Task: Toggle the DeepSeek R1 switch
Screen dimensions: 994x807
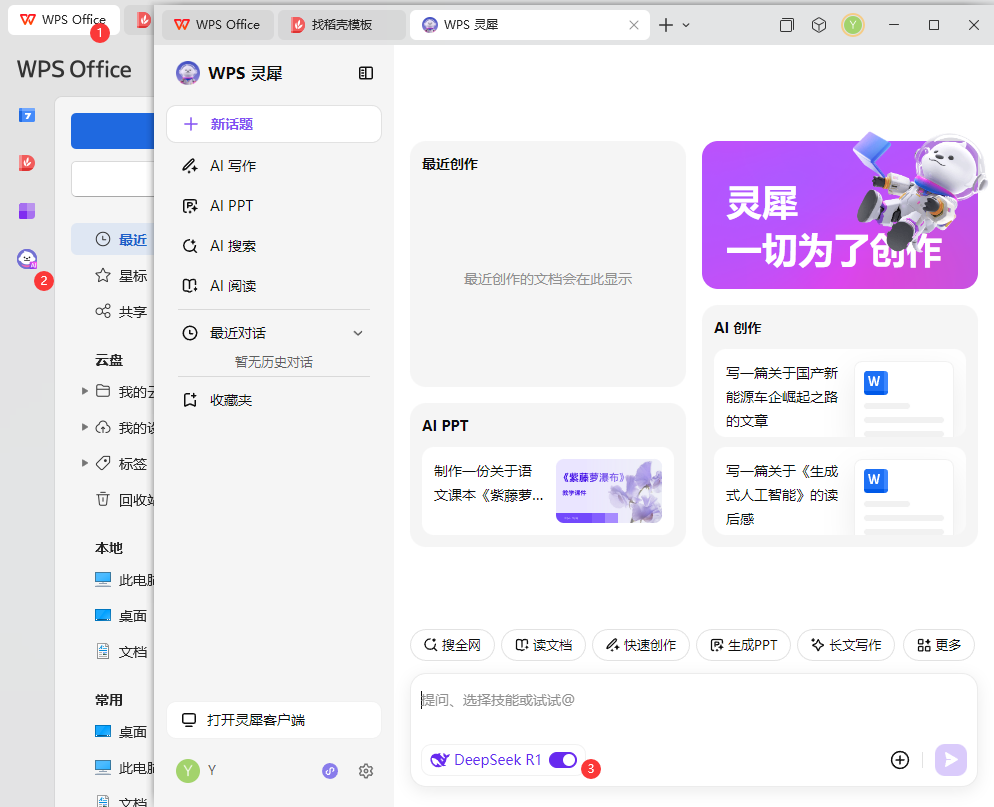Action: click(562, 759)
